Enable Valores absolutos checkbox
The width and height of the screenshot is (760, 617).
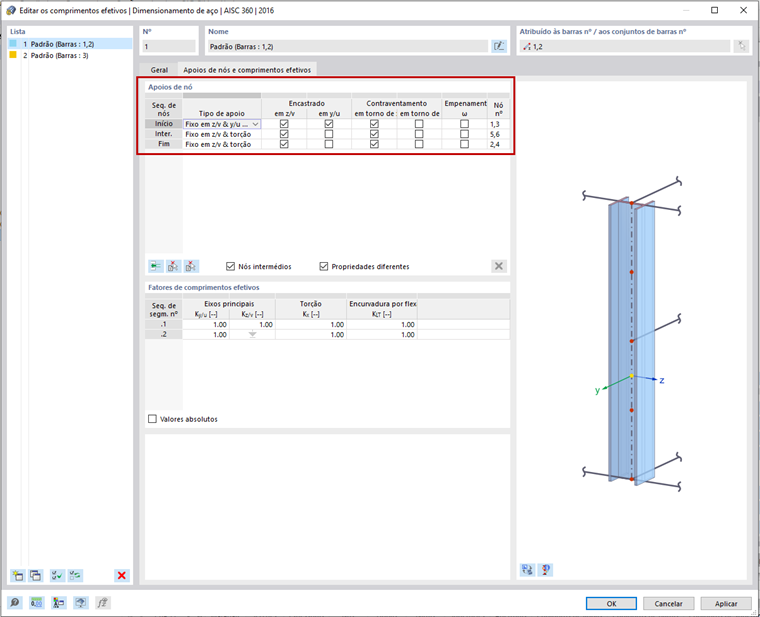(x=152, y=419)
